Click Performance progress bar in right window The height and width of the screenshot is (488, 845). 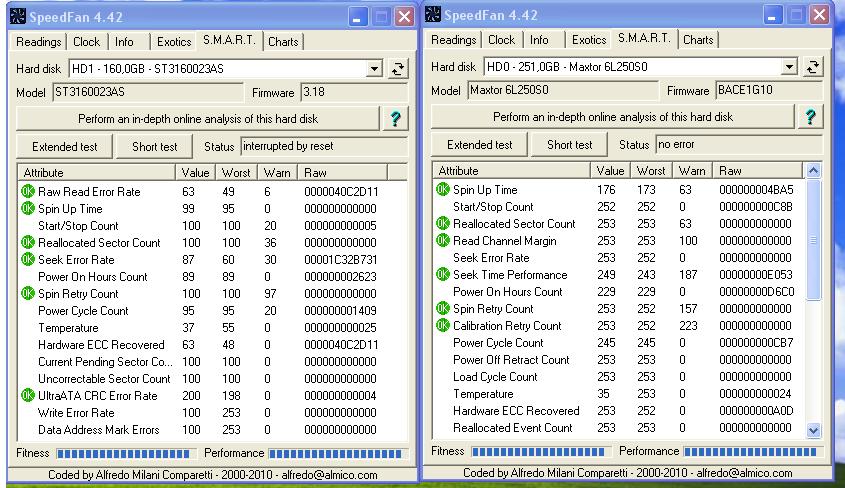point(752,451)
